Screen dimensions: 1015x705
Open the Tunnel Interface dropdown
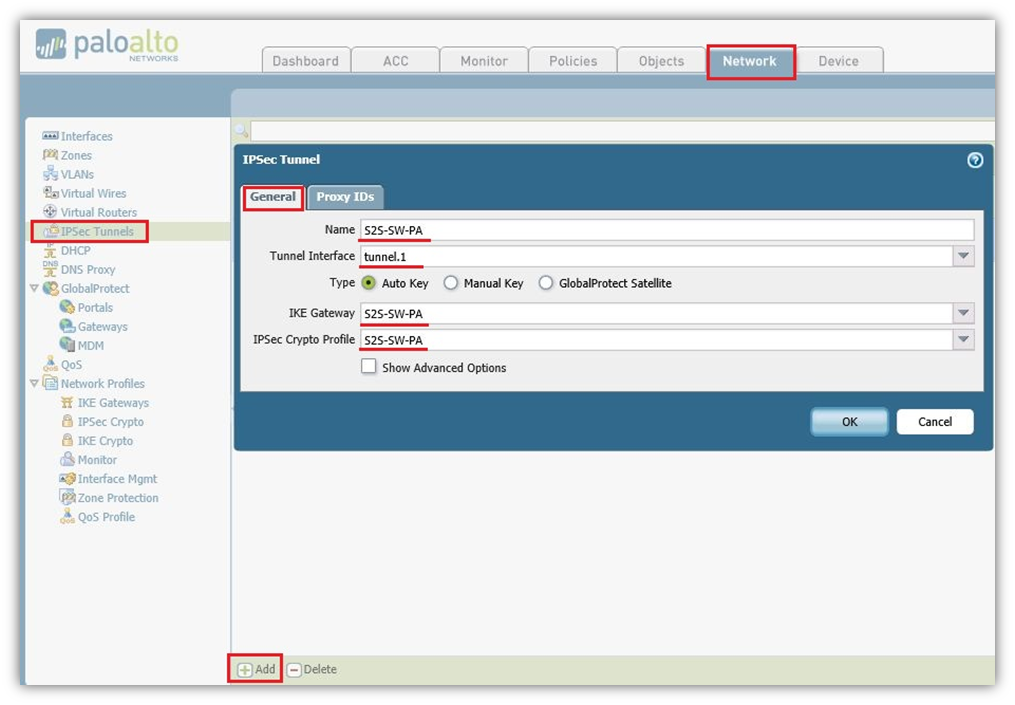coord(963,256)
